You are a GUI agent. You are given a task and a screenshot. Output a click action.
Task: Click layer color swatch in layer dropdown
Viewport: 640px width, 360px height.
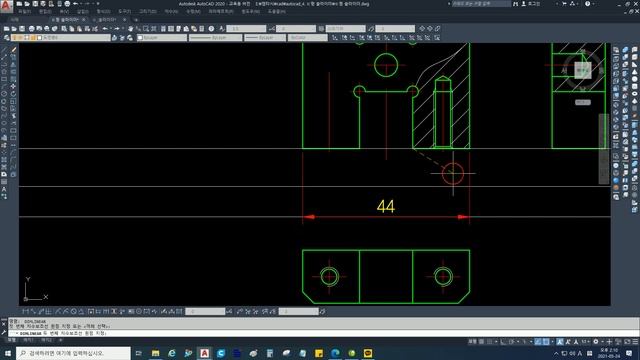point(40,38)
